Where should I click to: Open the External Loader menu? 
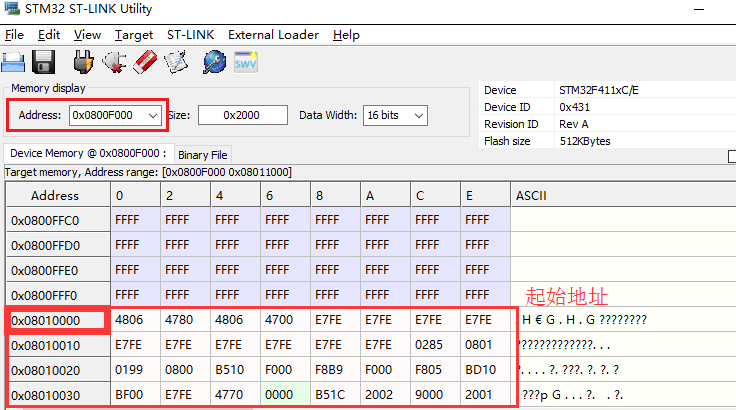click(x=273, y=35)
